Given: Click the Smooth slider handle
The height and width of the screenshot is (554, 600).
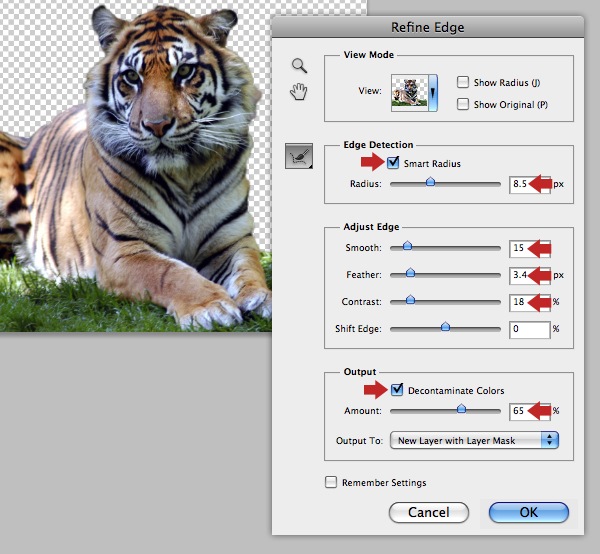Looking at the screenshot, I should pyautogui.click(x=408, y=246).
